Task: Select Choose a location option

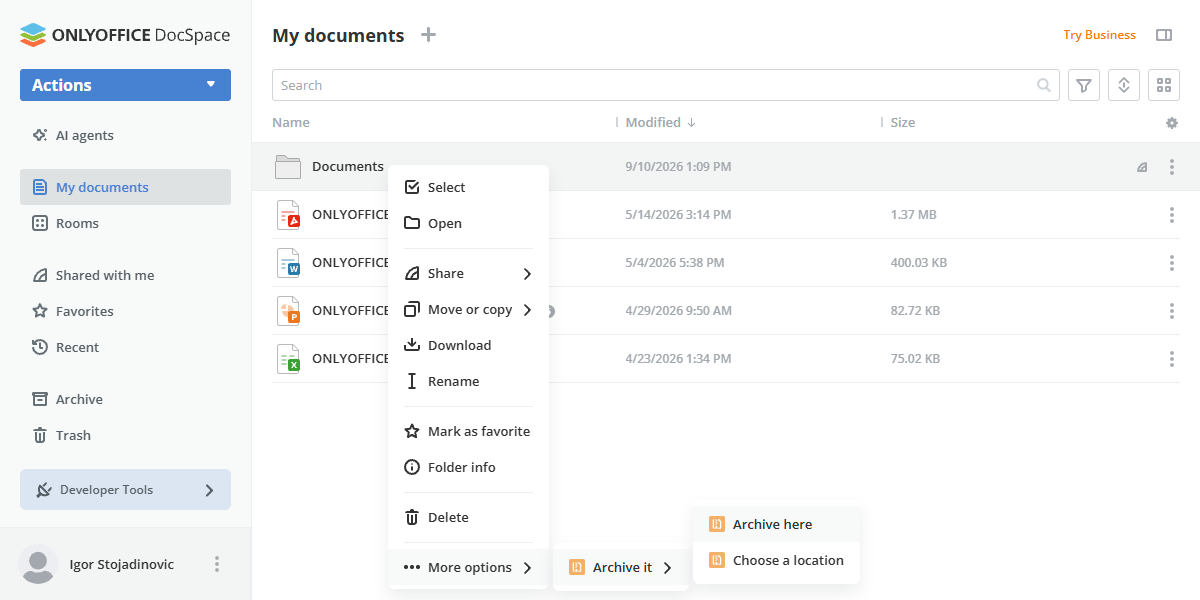Action: click(x=776, y=560)
